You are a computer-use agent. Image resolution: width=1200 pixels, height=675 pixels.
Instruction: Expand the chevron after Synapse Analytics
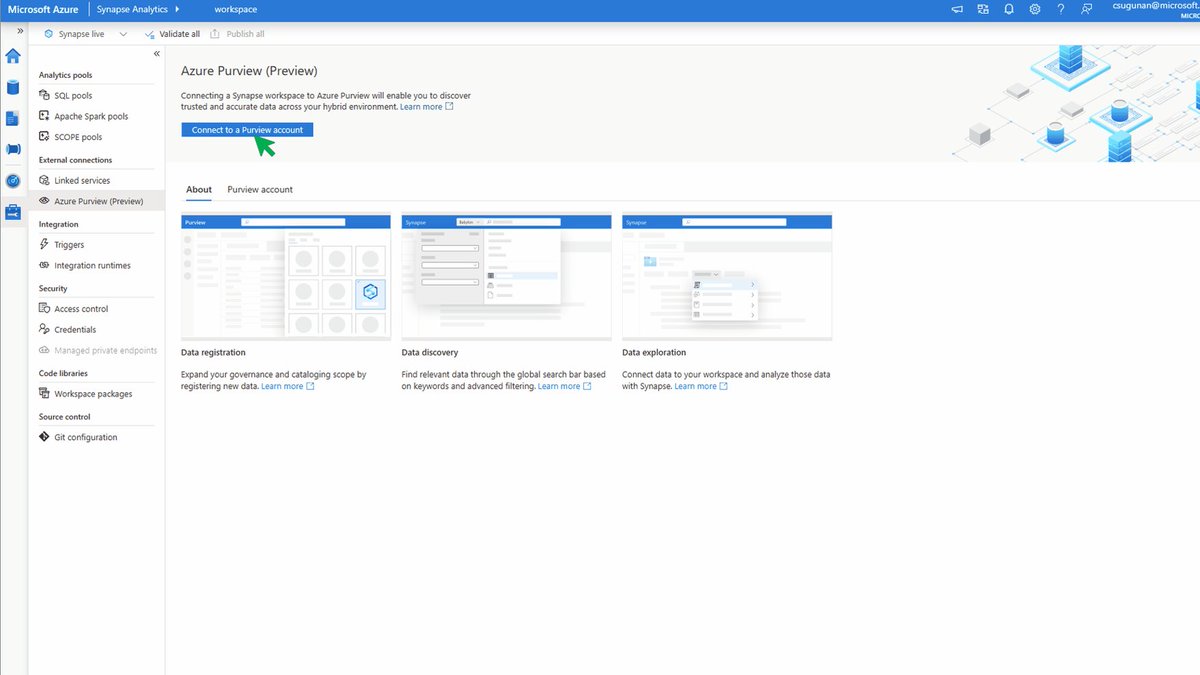177,9
